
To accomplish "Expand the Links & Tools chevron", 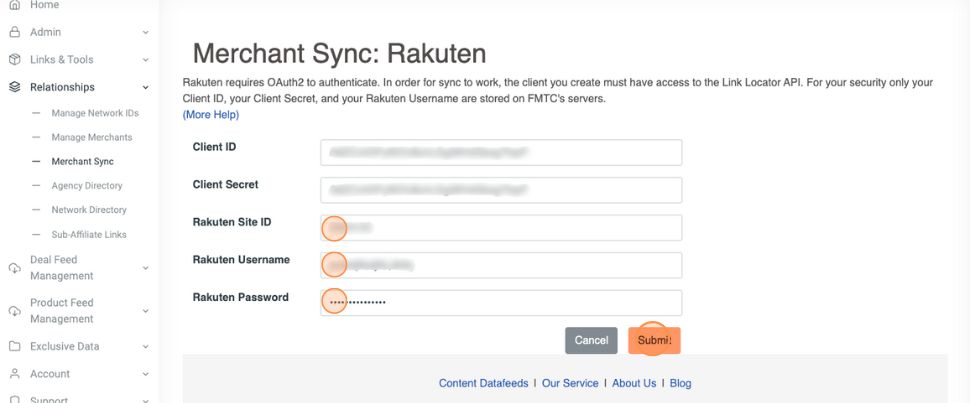I will click(x=145, y=60).
